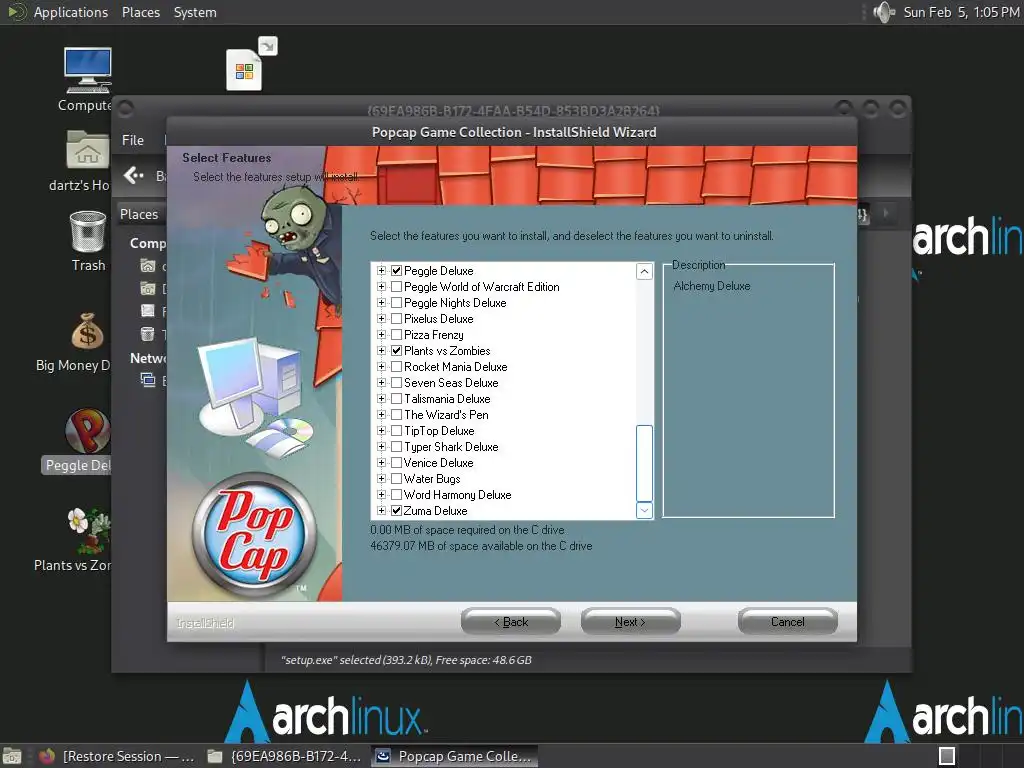Screen dimensions: 1024x768
Task: Open dartz's Home folder icon
Action: tap(88, 150)
